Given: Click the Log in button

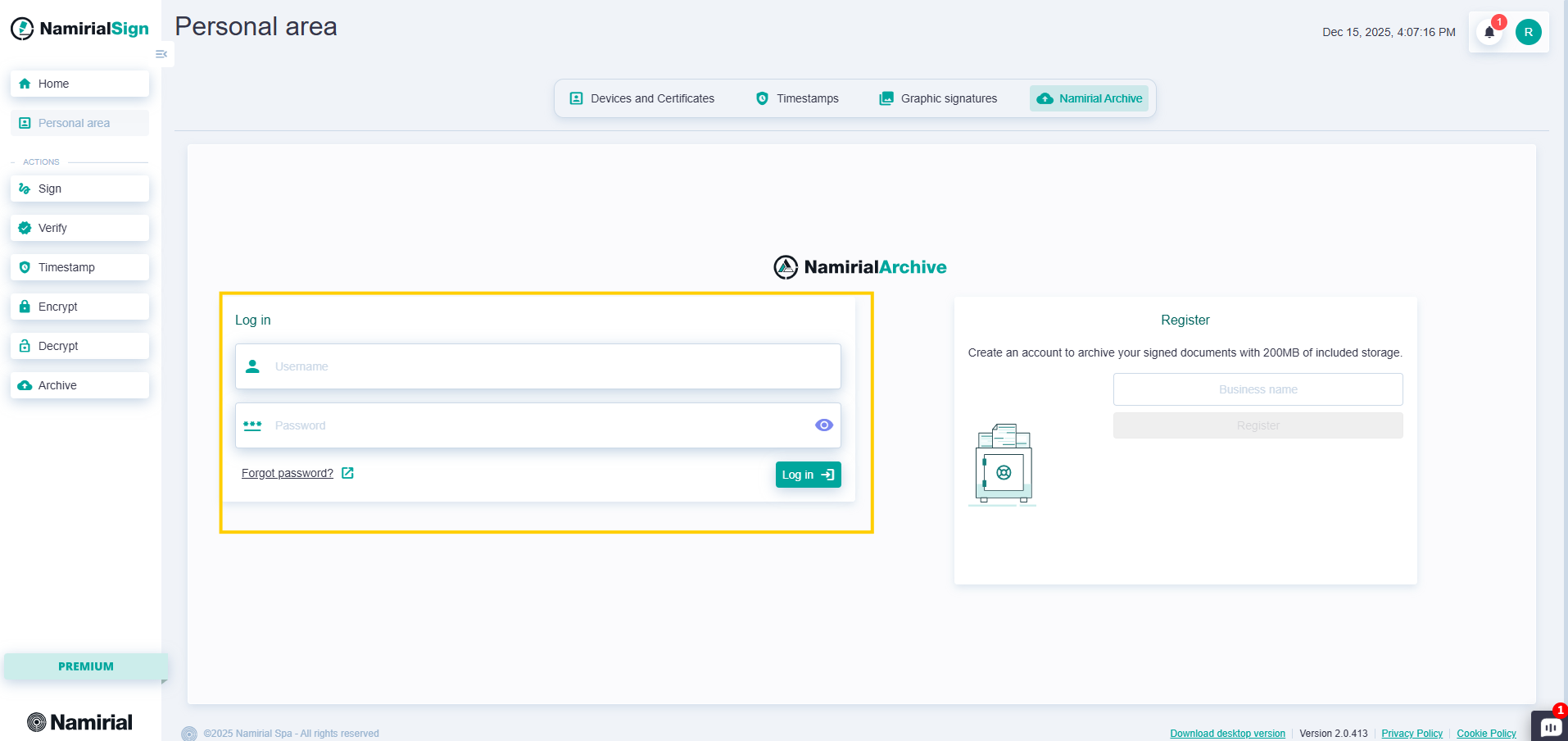Looking at the screenshot, I should [808, 474].
